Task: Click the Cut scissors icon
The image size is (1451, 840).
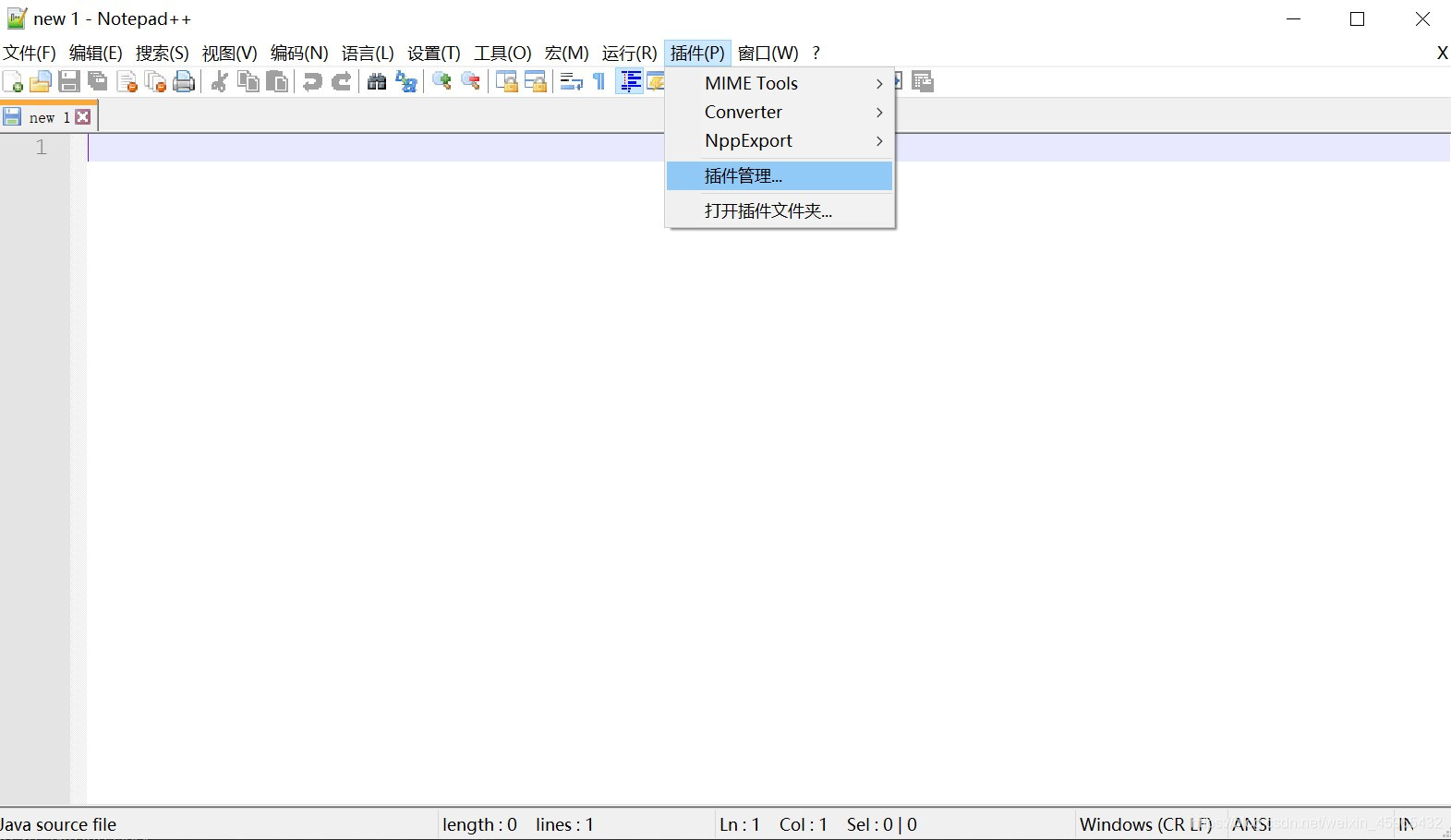Action: [x=220, y=82]
